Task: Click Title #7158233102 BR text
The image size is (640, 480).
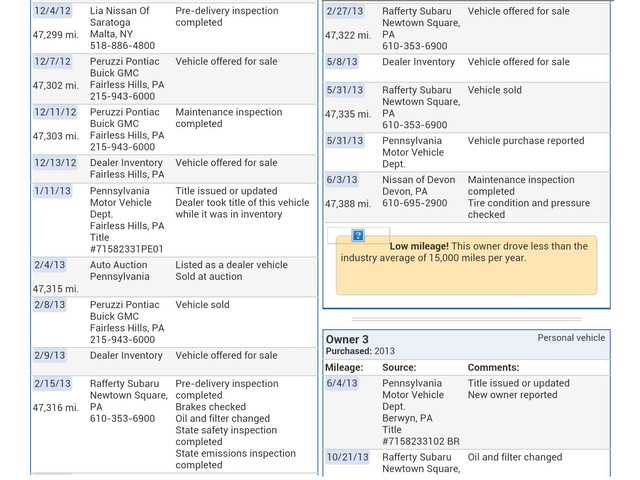Action: click(x=421, y=436)
